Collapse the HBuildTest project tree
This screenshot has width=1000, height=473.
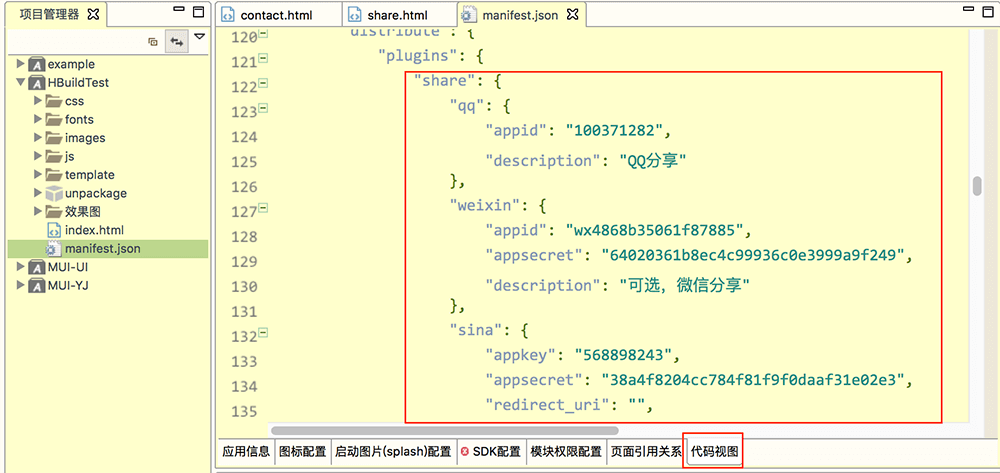coord(21,83)
